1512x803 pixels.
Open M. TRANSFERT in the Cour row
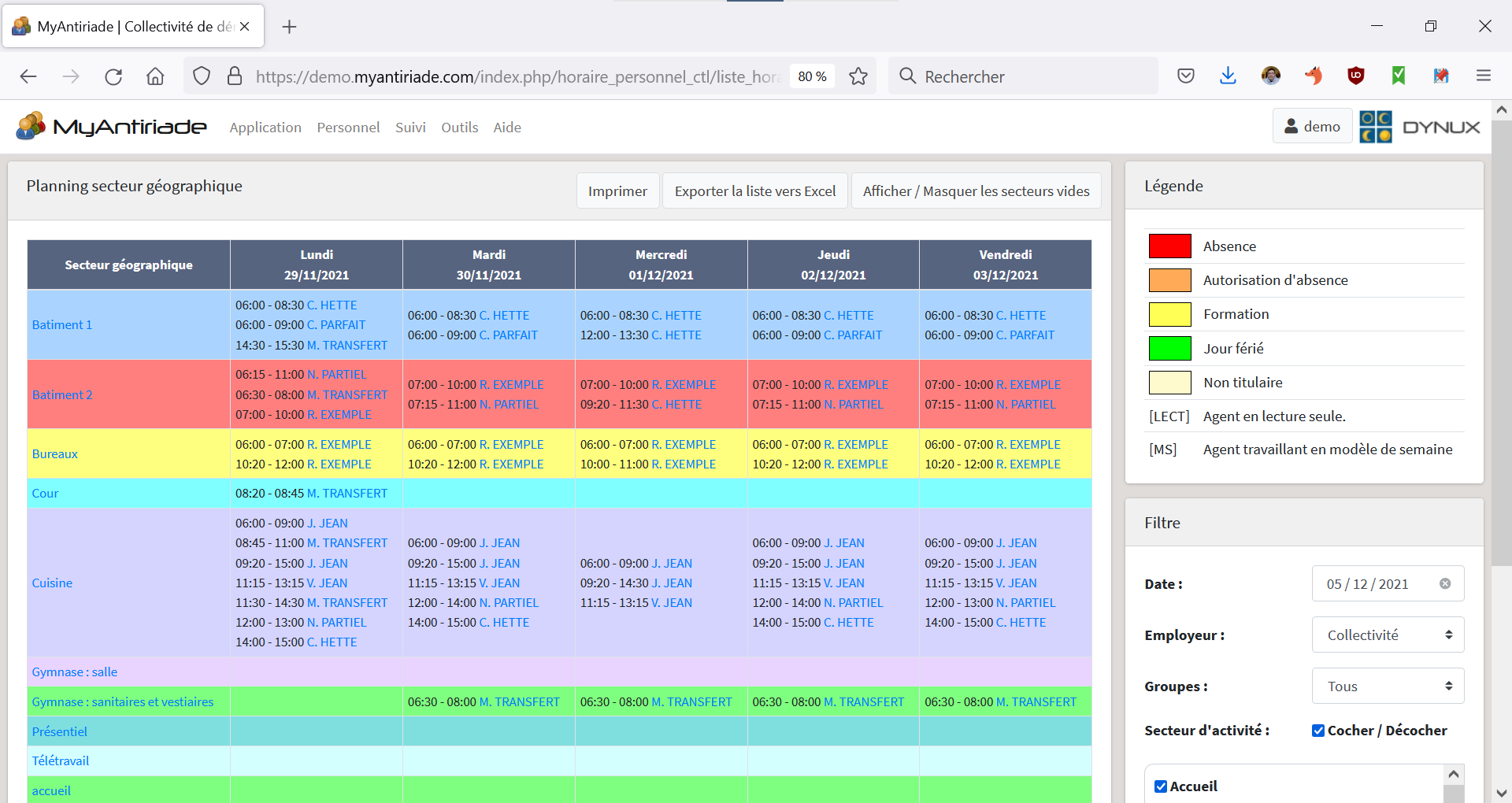(347, 493)
